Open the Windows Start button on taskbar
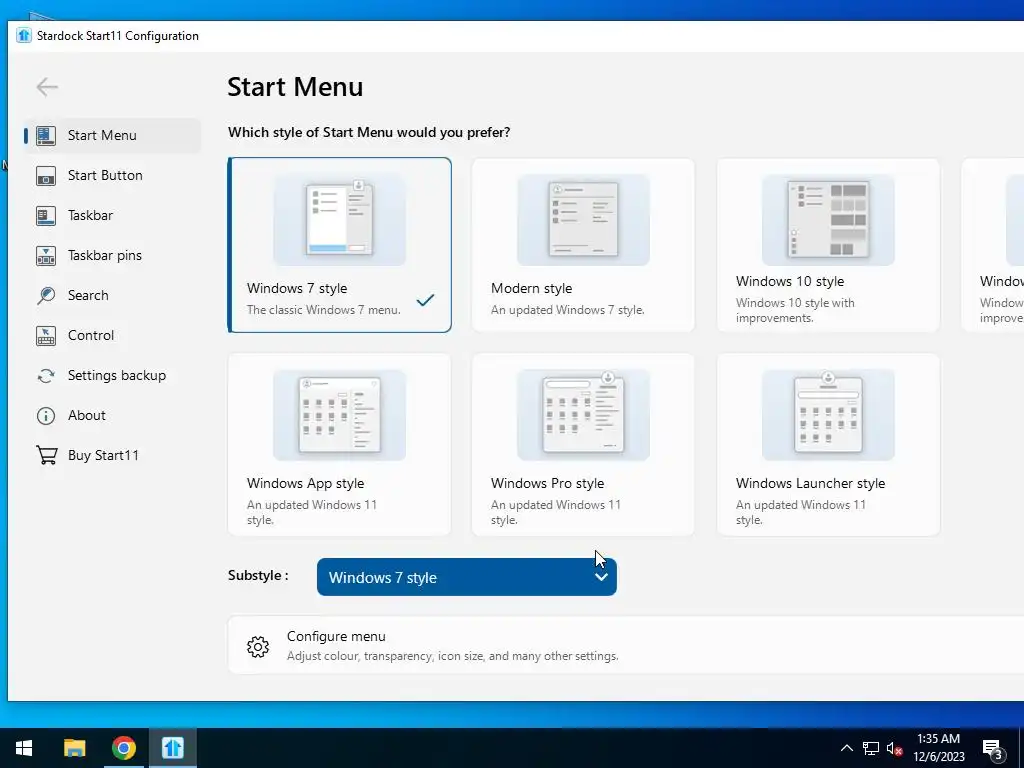1024x768 pixels. tap(24, 748)
